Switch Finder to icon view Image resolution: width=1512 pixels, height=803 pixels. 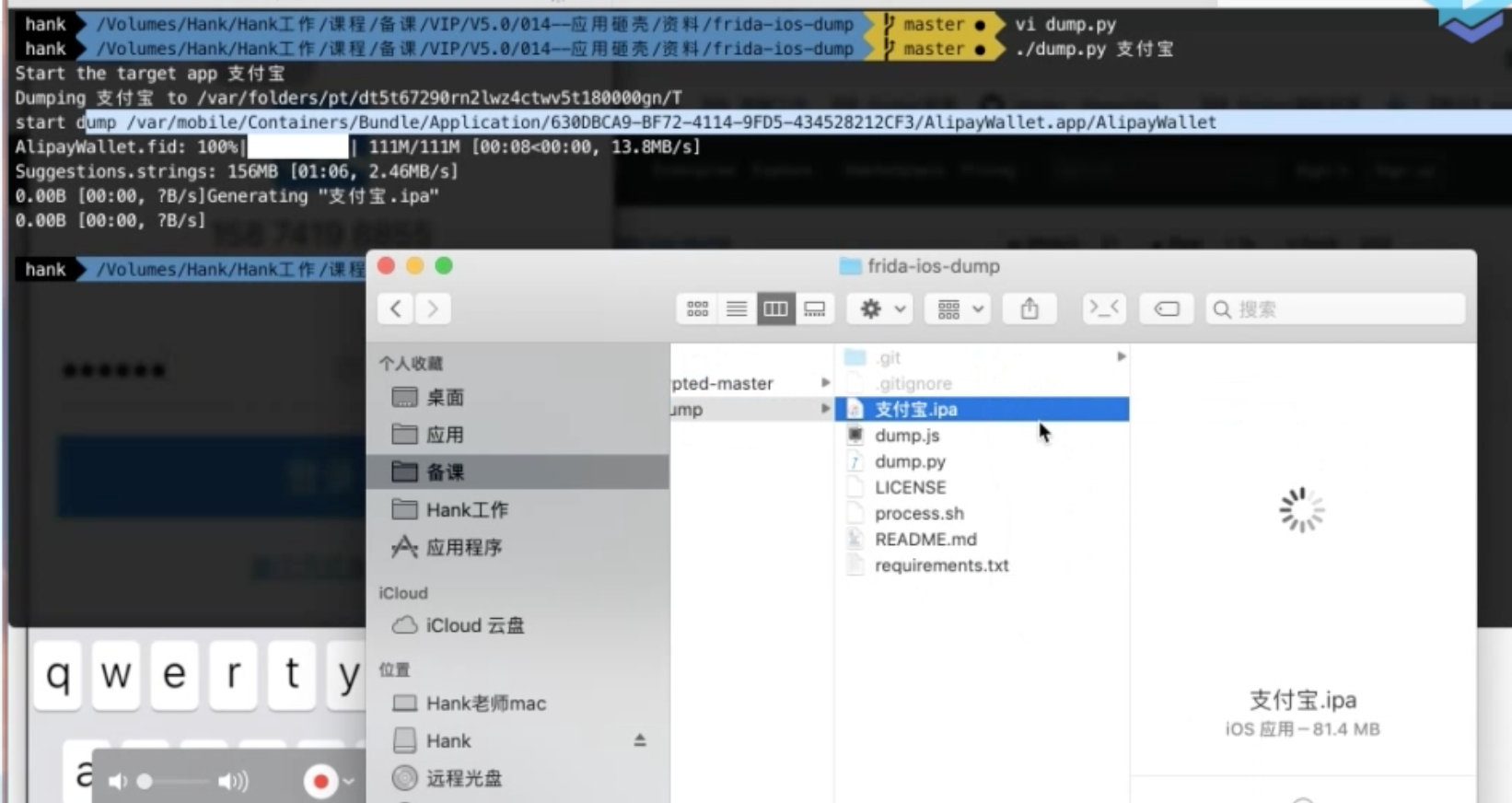(x=697, y=309)
